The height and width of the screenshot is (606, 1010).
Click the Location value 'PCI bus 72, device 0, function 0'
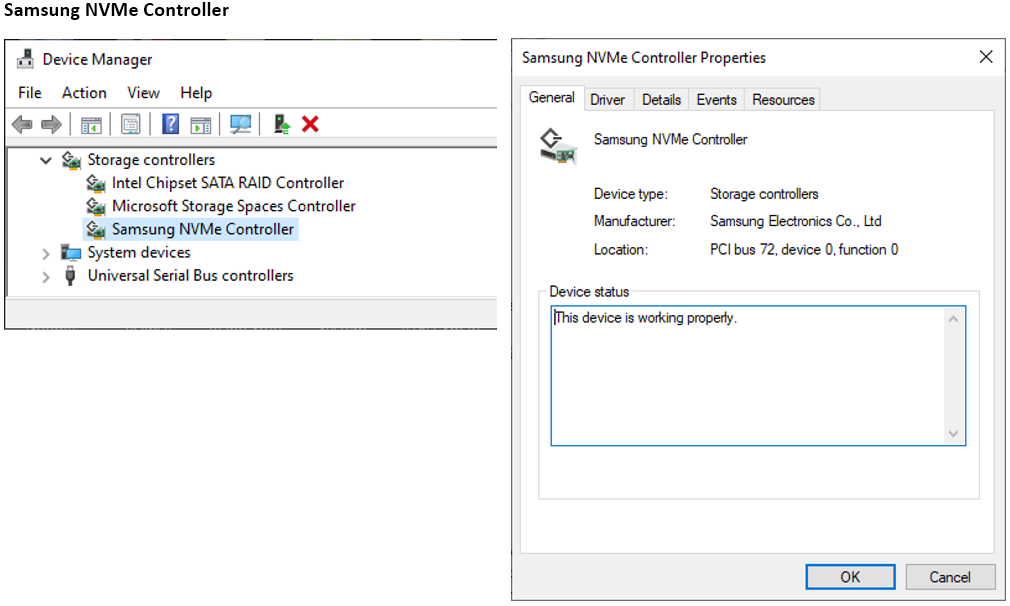[804, 249]
